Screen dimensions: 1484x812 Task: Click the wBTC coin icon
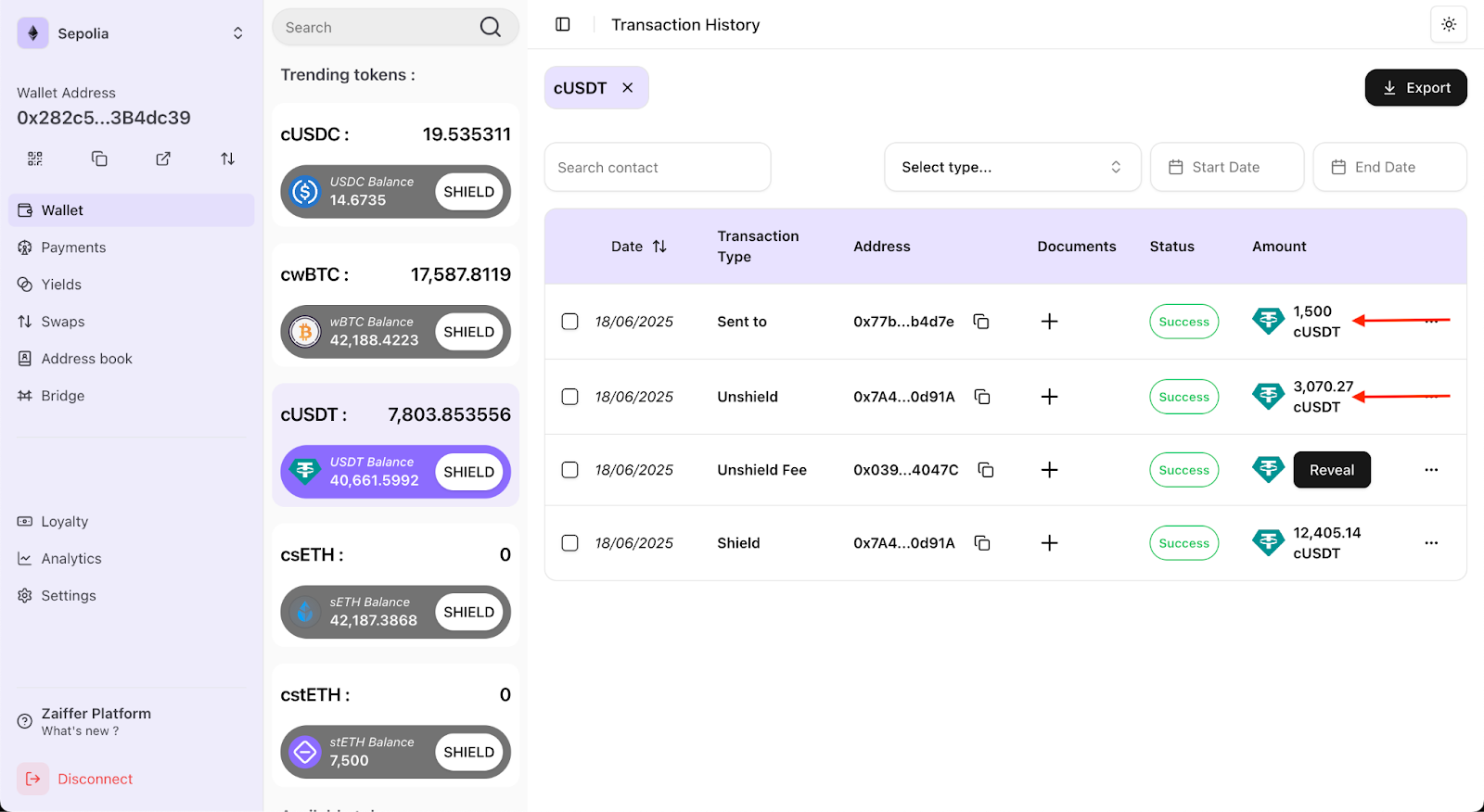point(305,332)
